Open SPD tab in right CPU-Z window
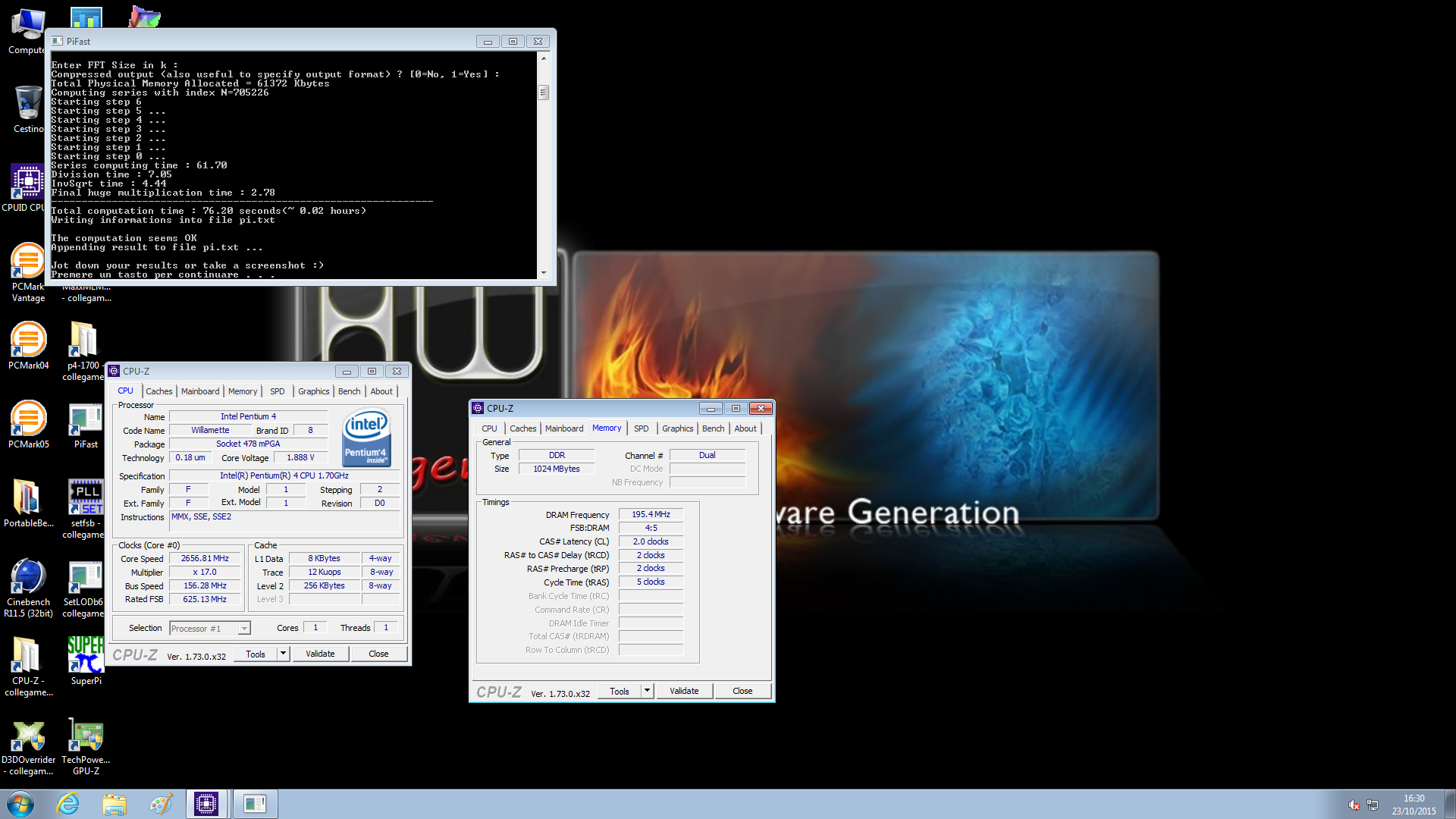Viewport: 1456px width, 819px height. [x=642, y=428]
